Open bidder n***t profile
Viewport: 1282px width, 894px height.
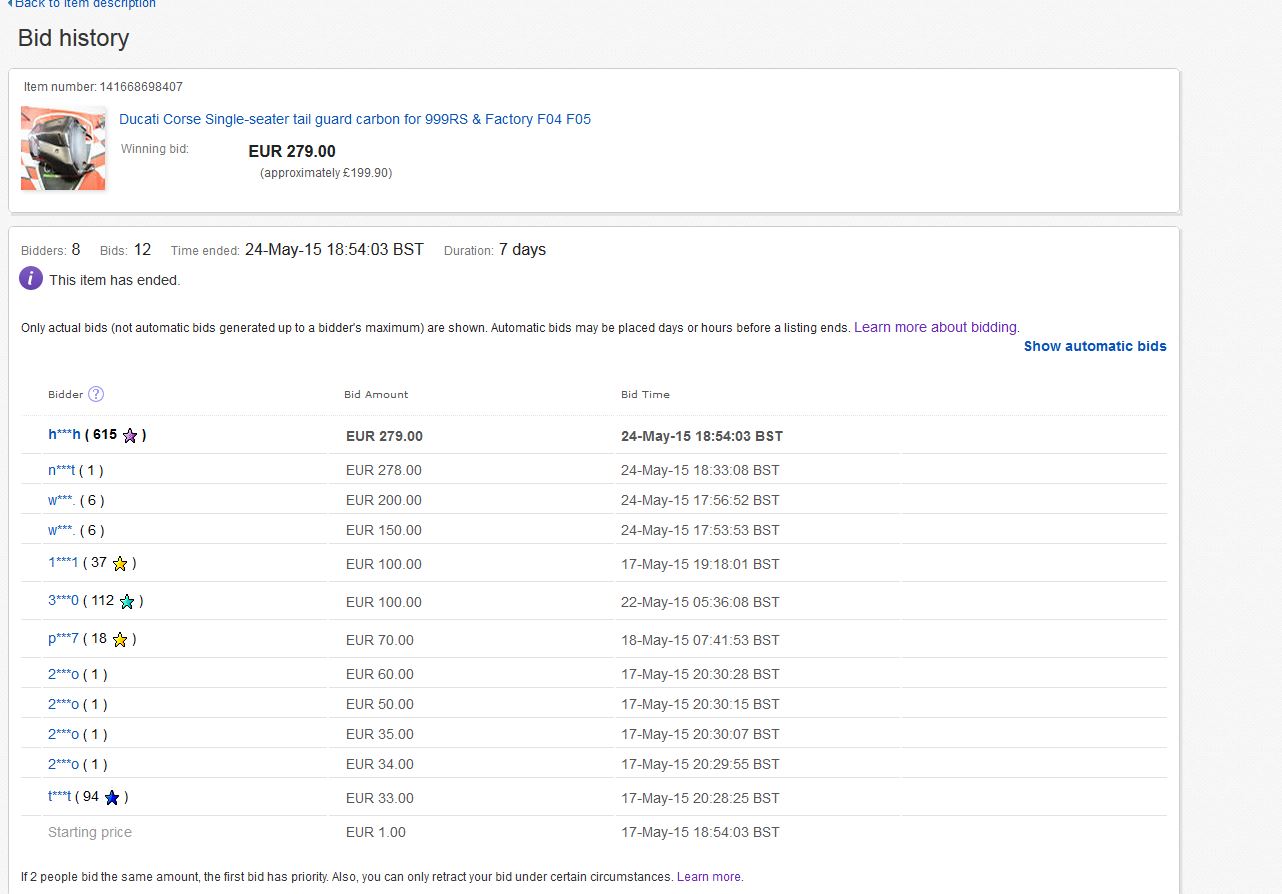pos(61,470)
